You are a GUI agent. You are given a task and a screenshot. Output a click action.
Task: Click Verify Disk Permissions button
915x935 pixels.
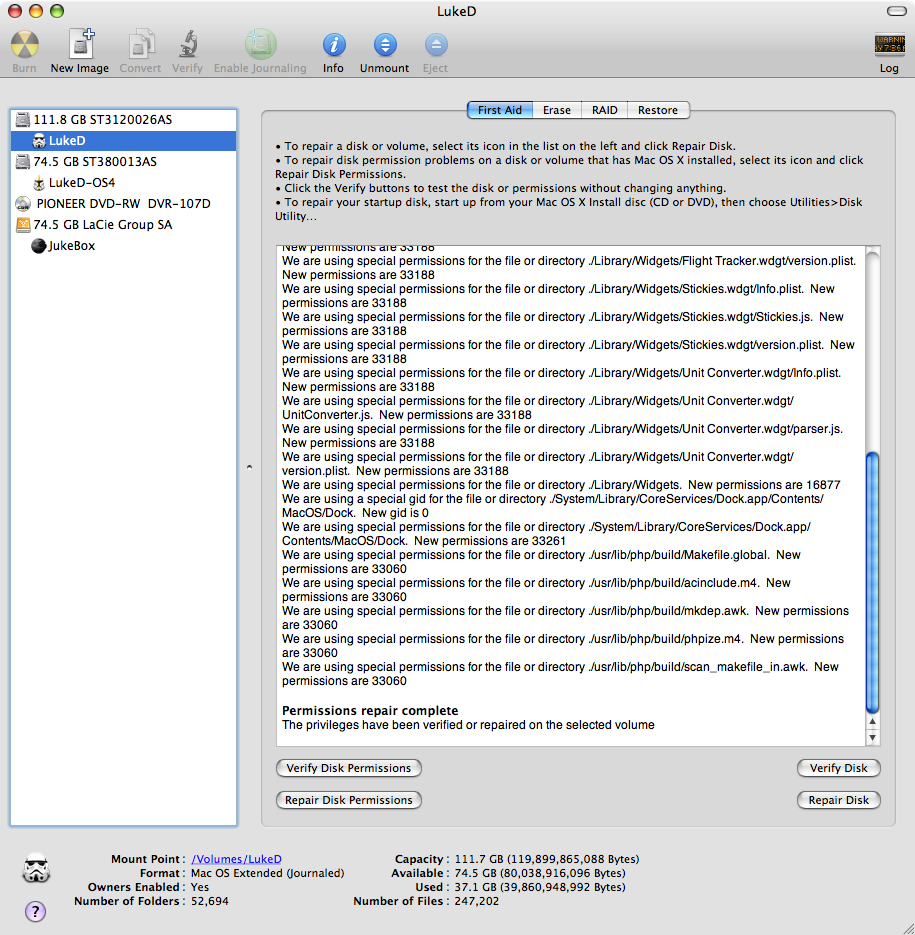(x=348, y=768)
